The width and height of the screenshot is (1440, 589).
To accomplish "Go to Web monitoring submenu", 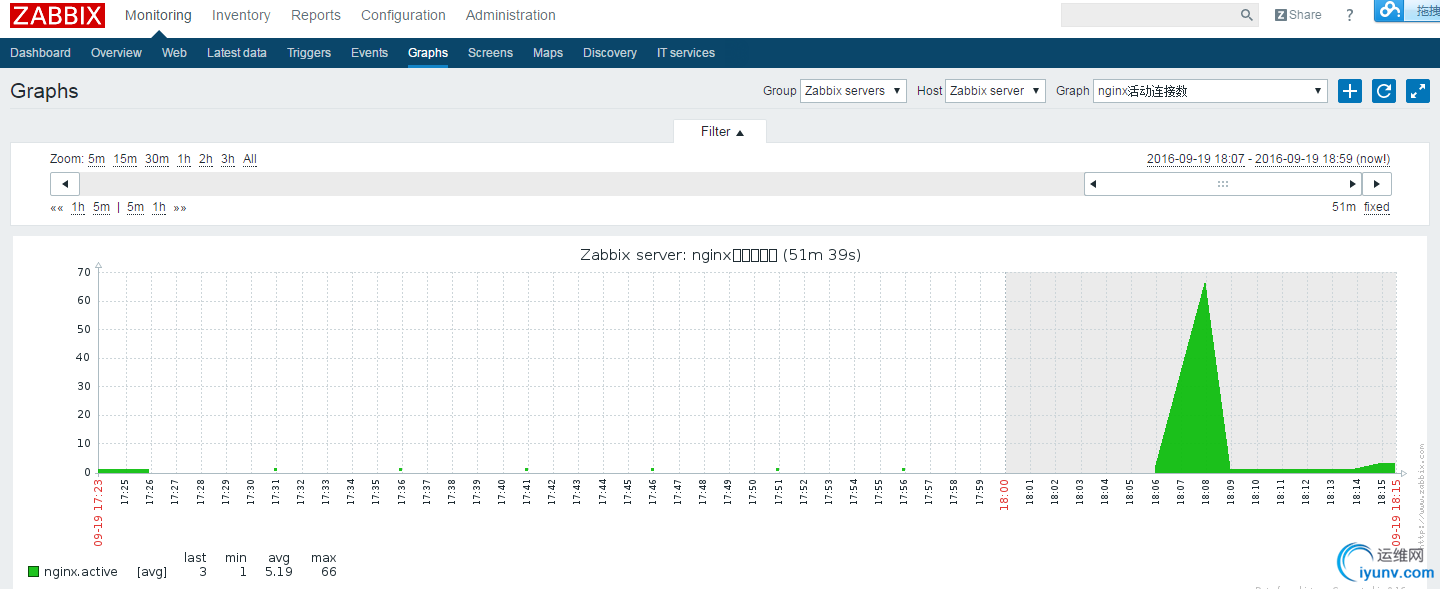I will point(174,53).
